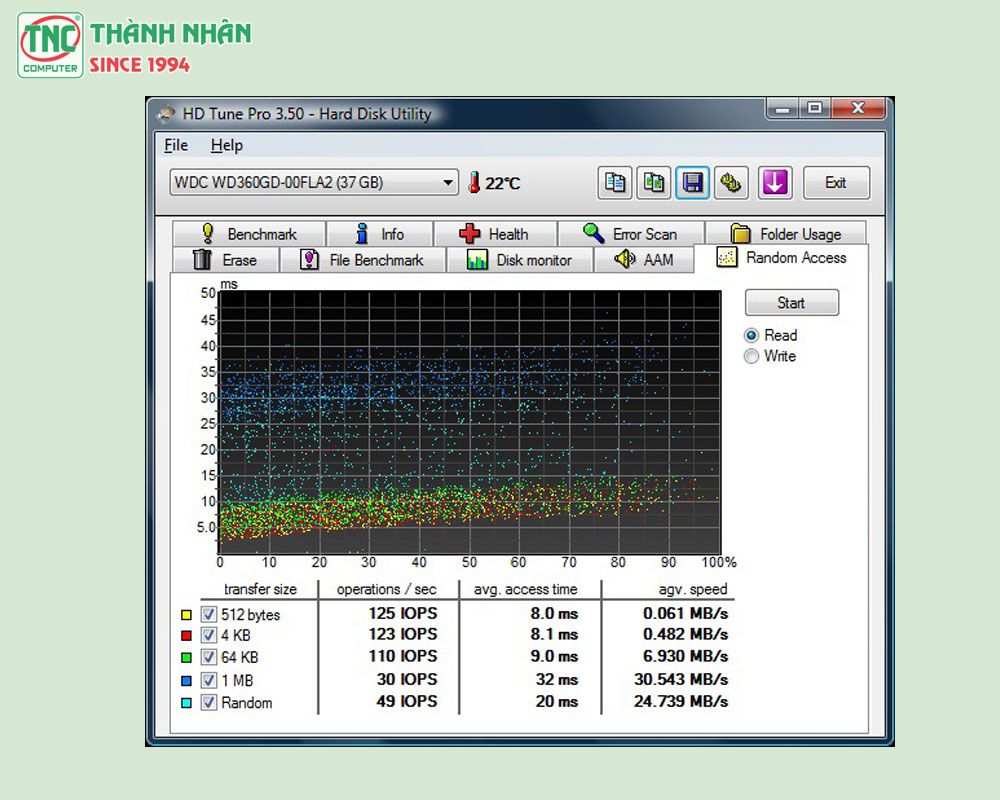Toggle the 64 KB checkbox

(209, 657)
